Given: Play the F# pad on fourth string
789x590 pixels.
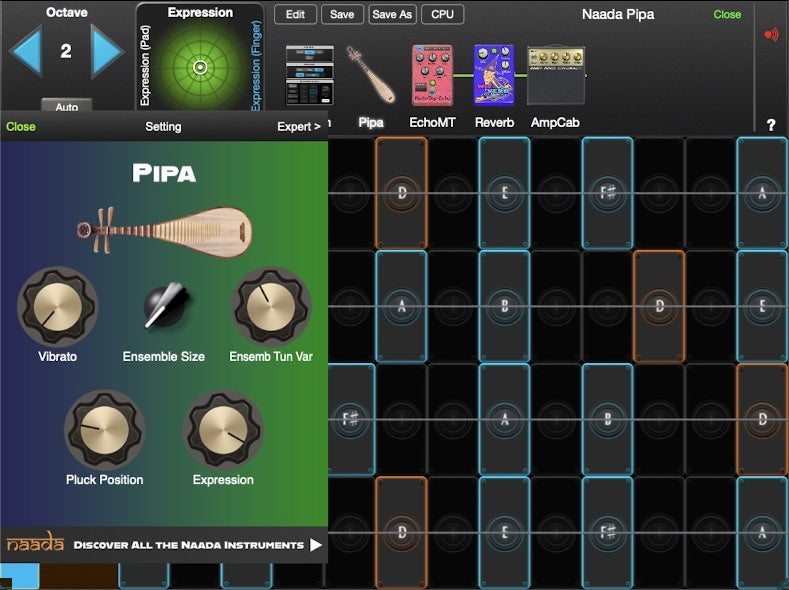Looking at the screenshot, I should point(607,532).
